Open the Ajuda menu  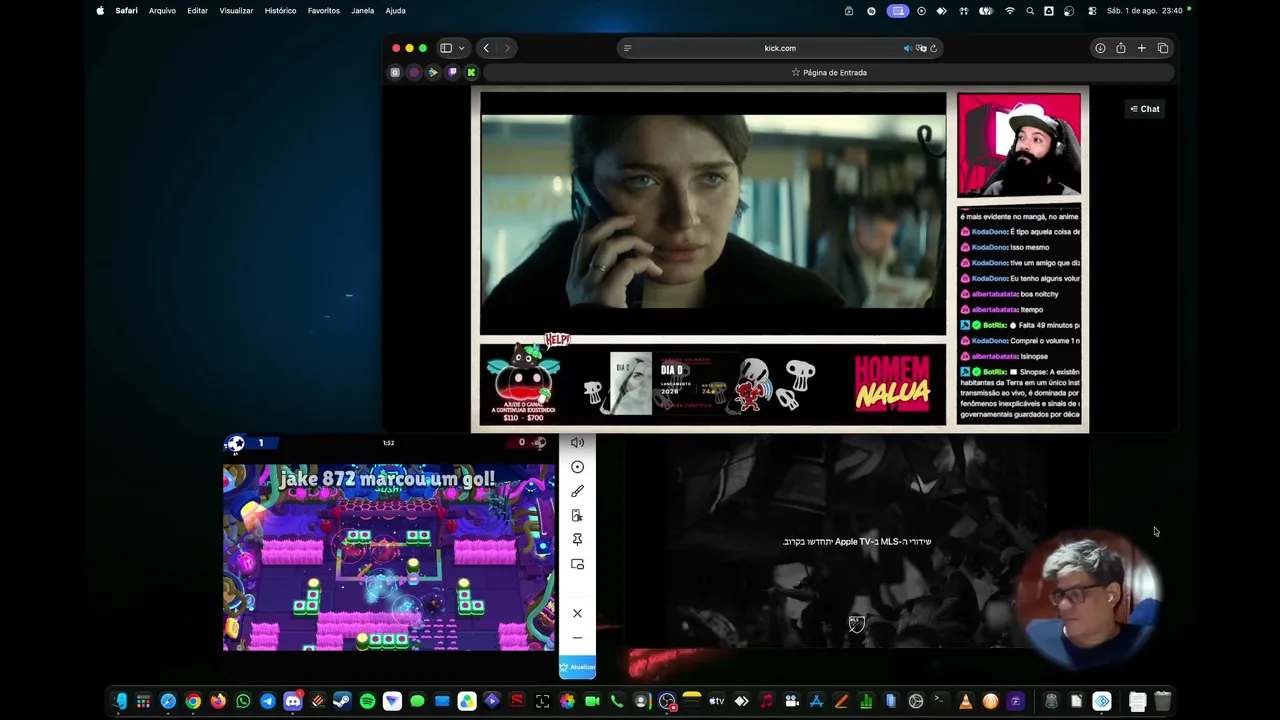point(395,11)
